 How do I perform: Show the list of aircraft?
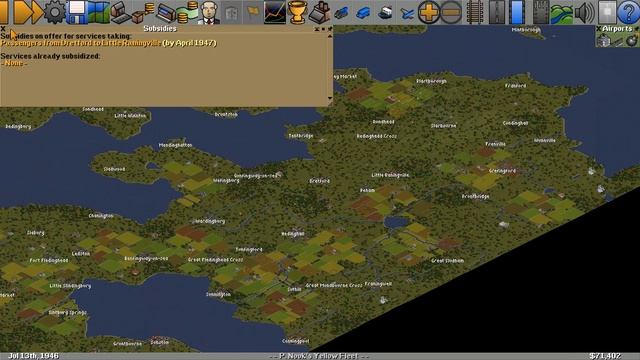pos(407,12)
